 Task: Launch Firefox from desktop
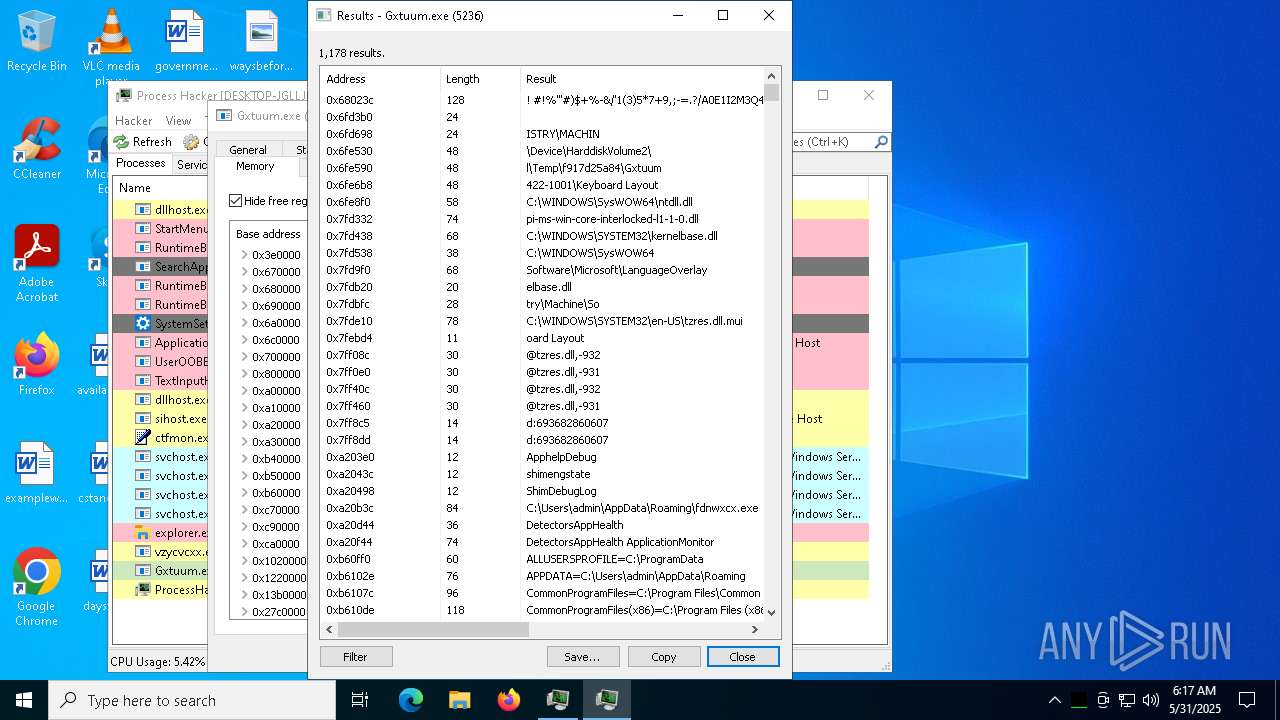[x=37, y=365]
